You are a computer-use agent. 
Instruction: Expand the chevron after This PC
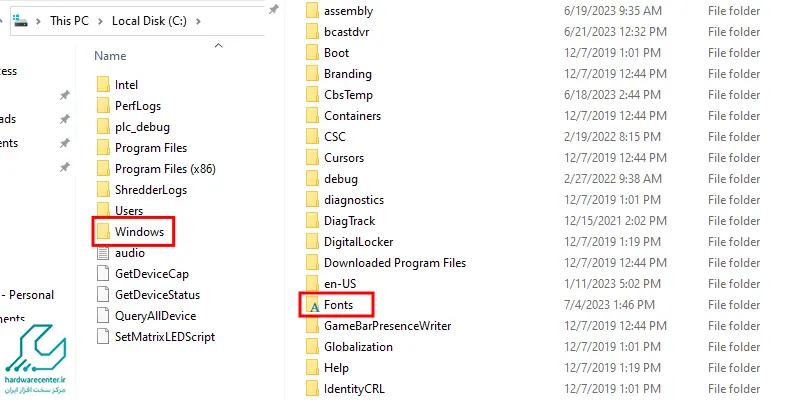point(101,21)
